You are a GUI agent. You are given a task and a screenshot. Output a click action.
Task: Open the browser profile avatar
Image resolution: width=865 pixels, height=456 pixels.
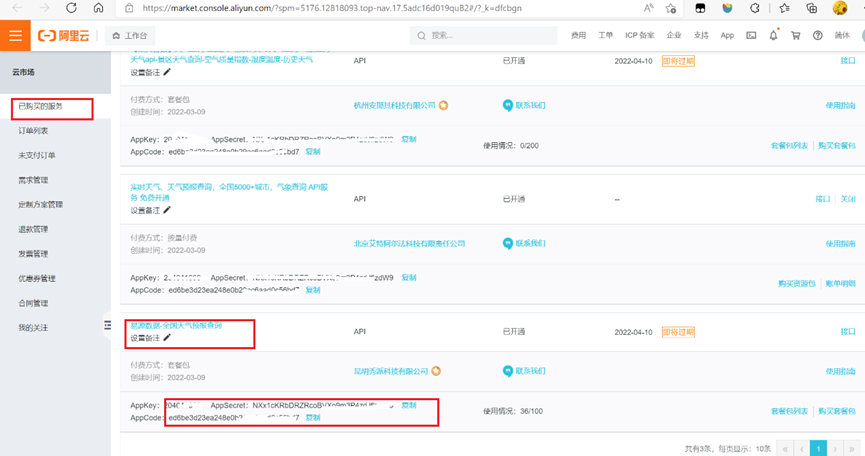pos(840,8)
